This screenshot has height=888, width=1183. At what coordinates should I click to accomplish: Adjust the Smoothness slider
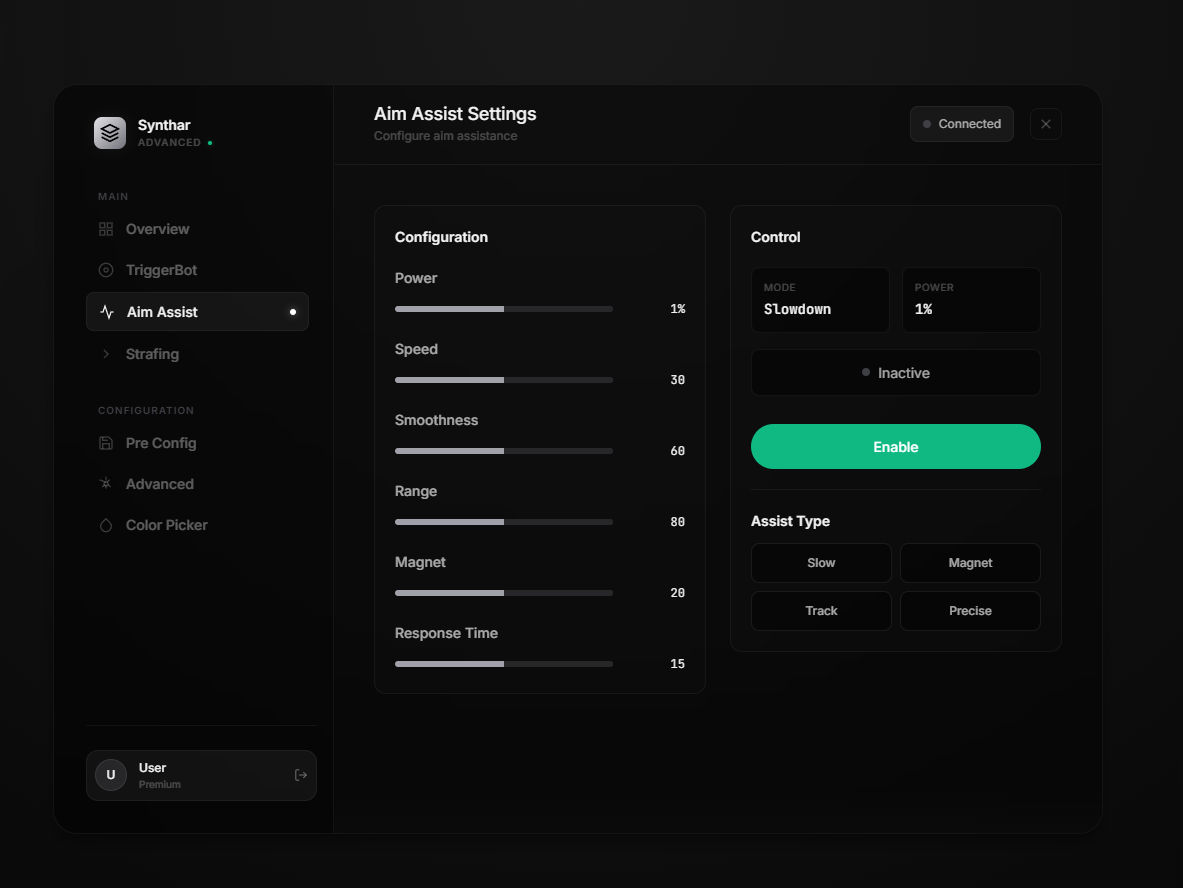(x=504, y=451)
